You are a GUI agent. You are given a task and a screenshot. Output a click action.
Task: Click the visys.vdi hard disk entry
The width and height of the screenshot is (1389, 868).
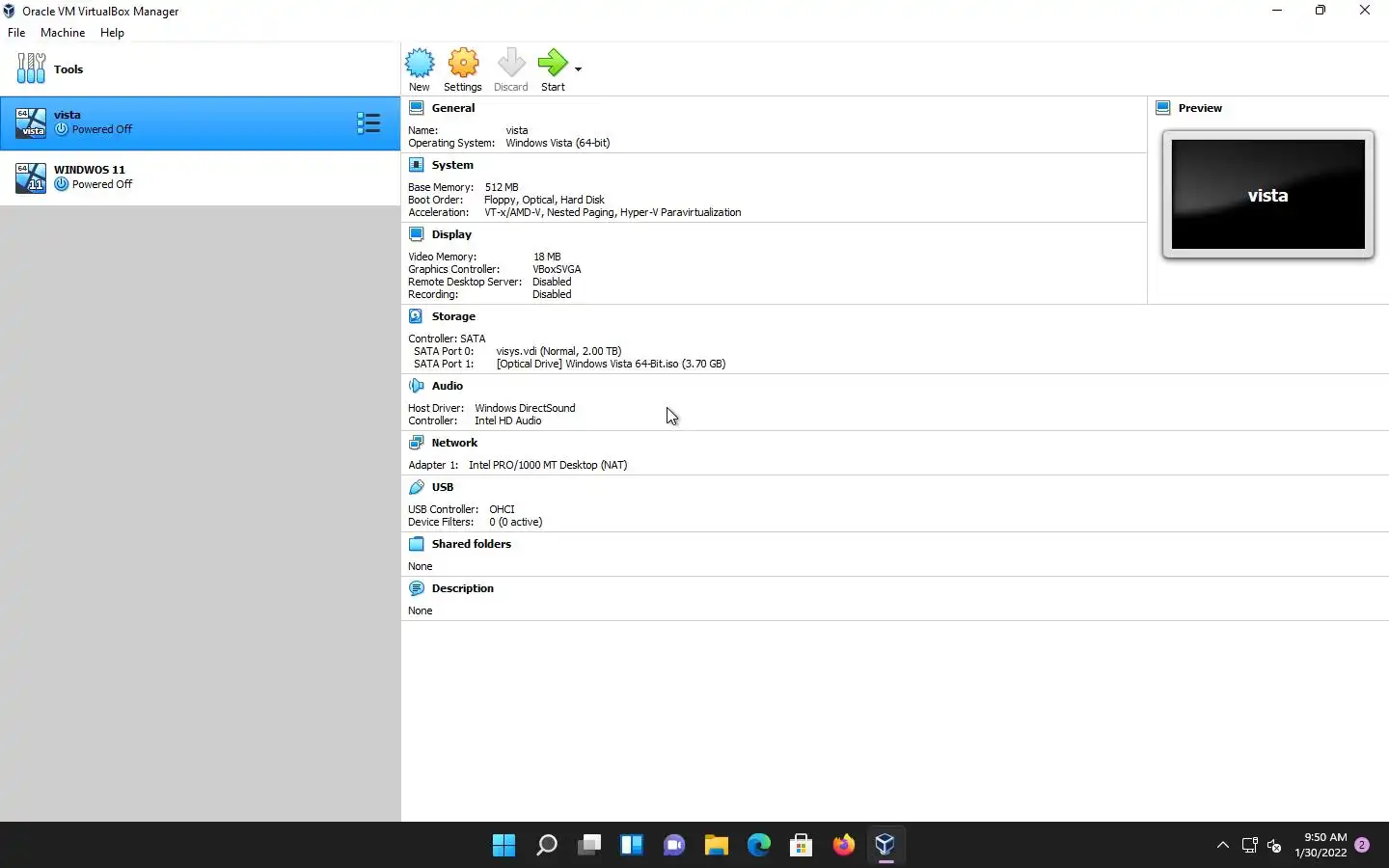(558, 351)
